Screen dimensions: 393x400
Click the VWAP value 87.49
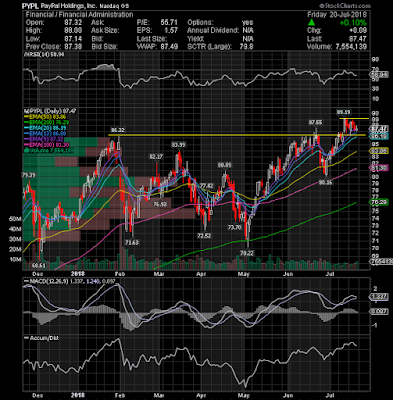point(170,47)
